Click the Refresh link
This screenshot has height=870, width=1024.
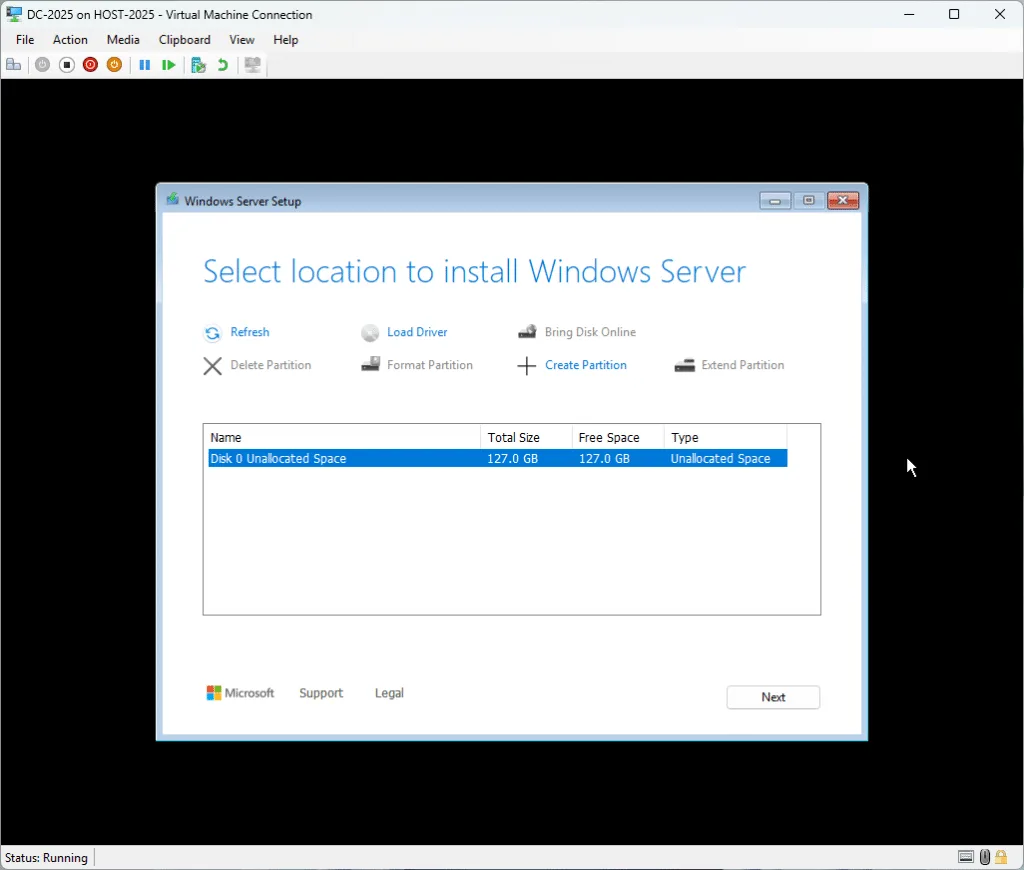(249, 332)
